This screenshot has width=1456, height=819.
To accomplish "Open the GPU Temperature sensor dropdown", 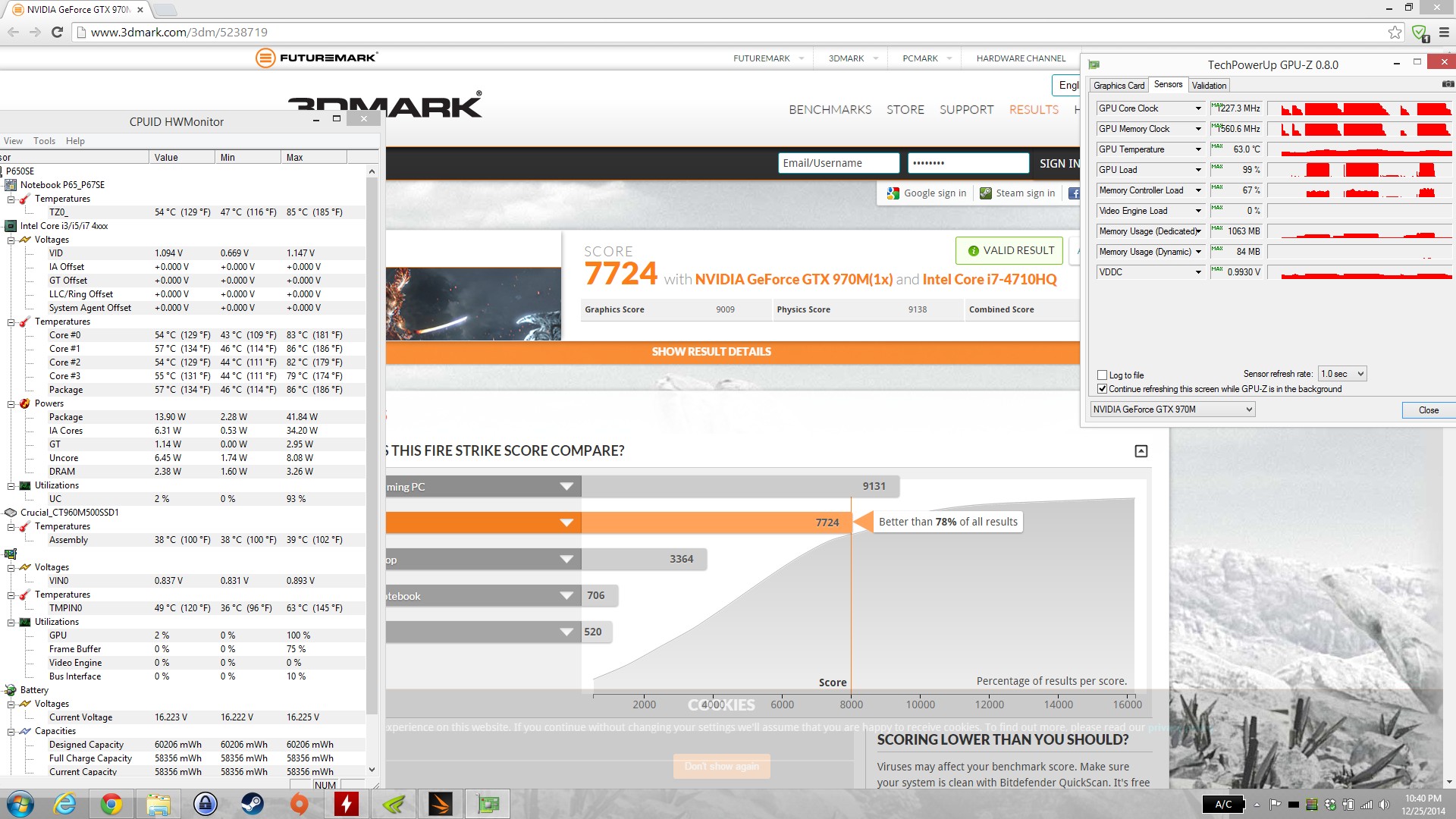I will pyautogui.click(x=1198, y=149).
